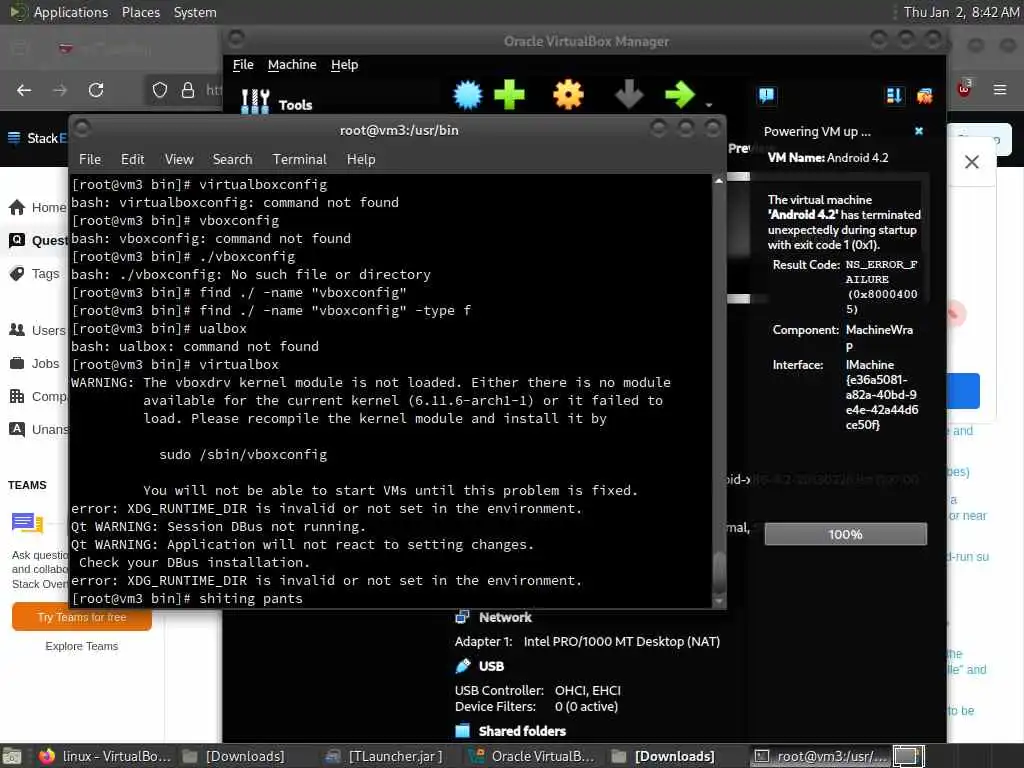The height and width of the screenshot is (768, 1024).
Task: Open Machine menu in VirtualBox Manager
Action: [292, 65]
